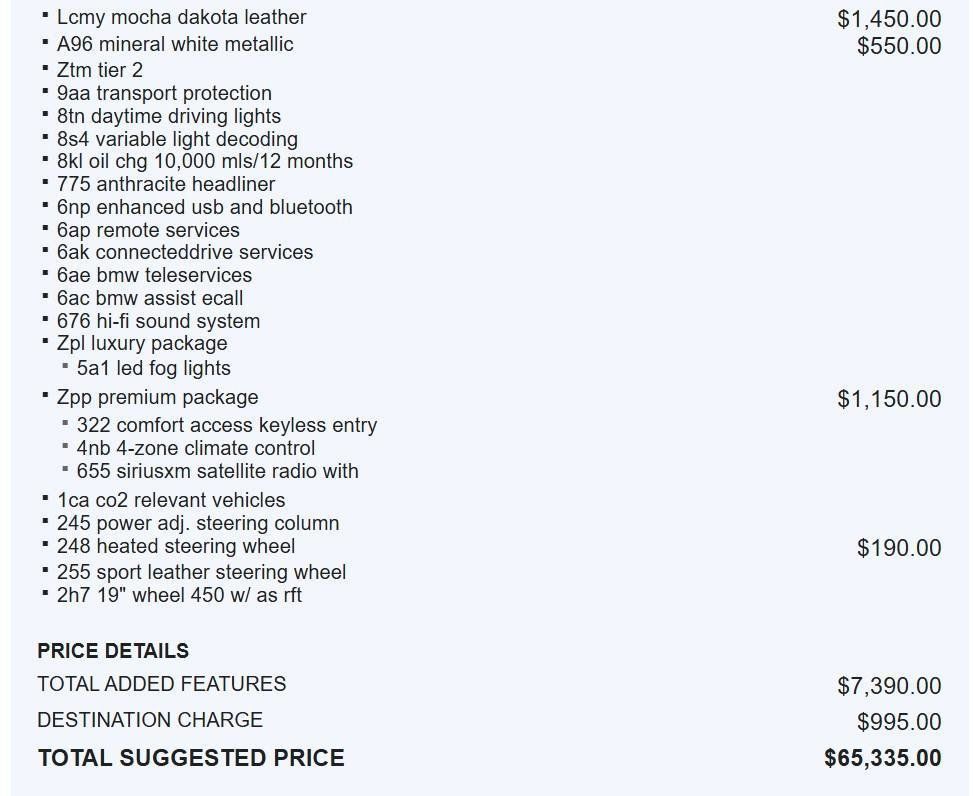The image size is (973, 796).
Task: Select 775 anthracite headliner option
Action: tap(165, 184)
